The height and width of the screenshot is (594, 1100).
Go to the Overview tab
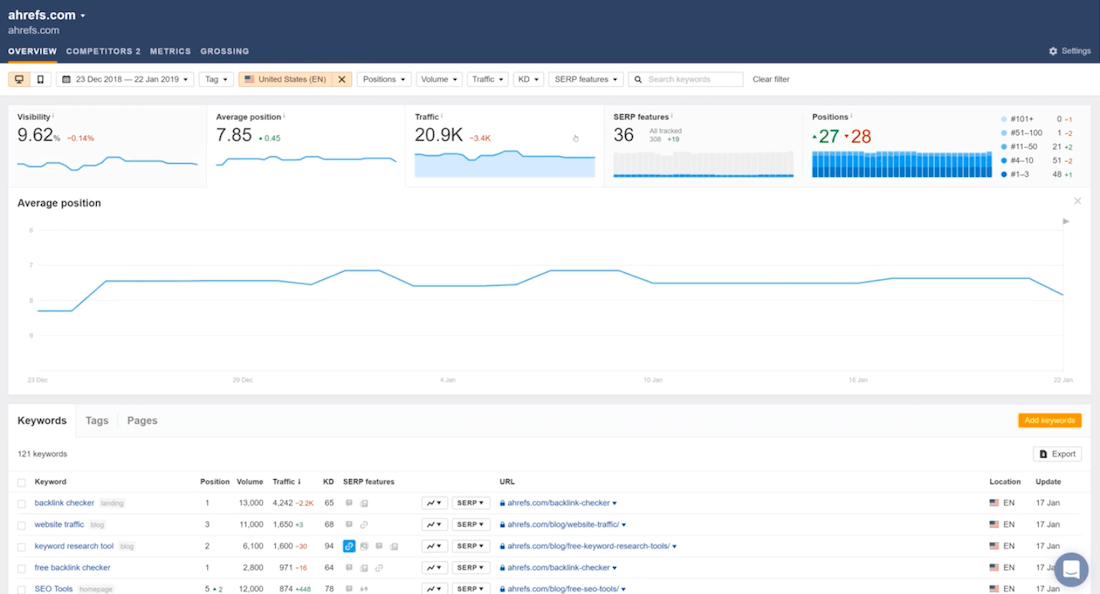pos(32,51)
